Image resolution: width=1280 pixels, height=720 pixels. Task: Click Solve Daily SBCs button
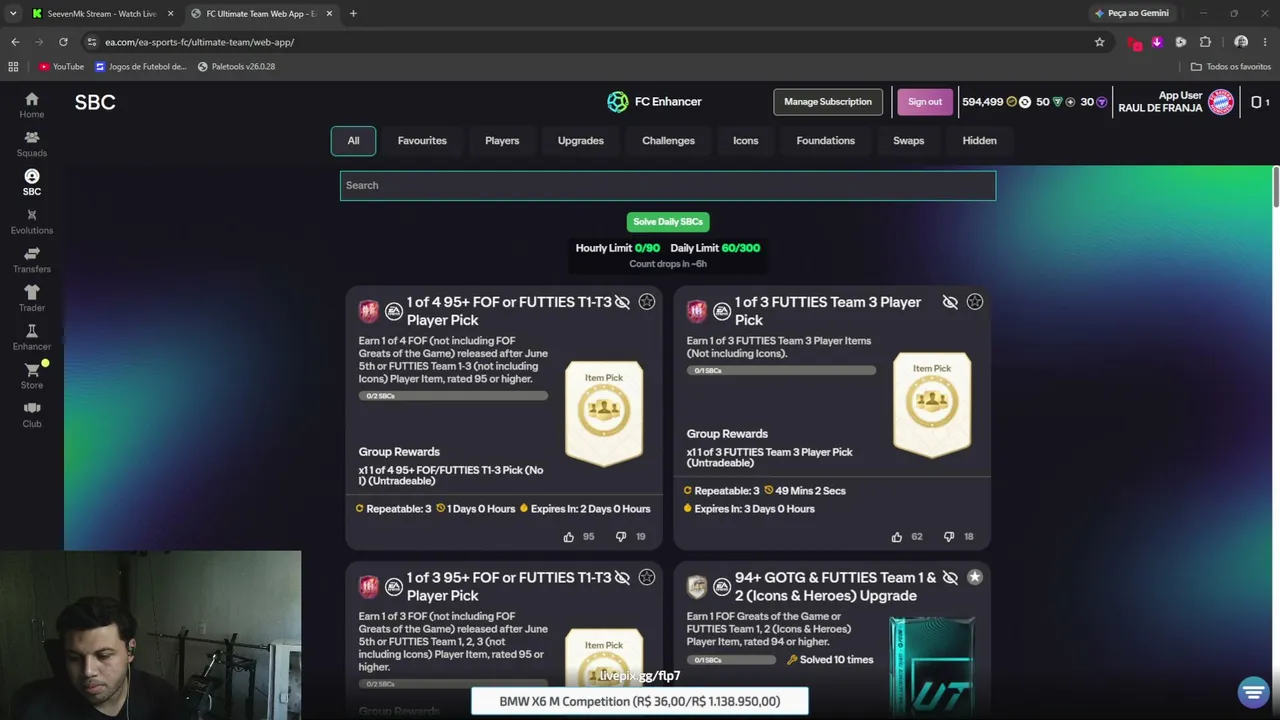(668, 222)
